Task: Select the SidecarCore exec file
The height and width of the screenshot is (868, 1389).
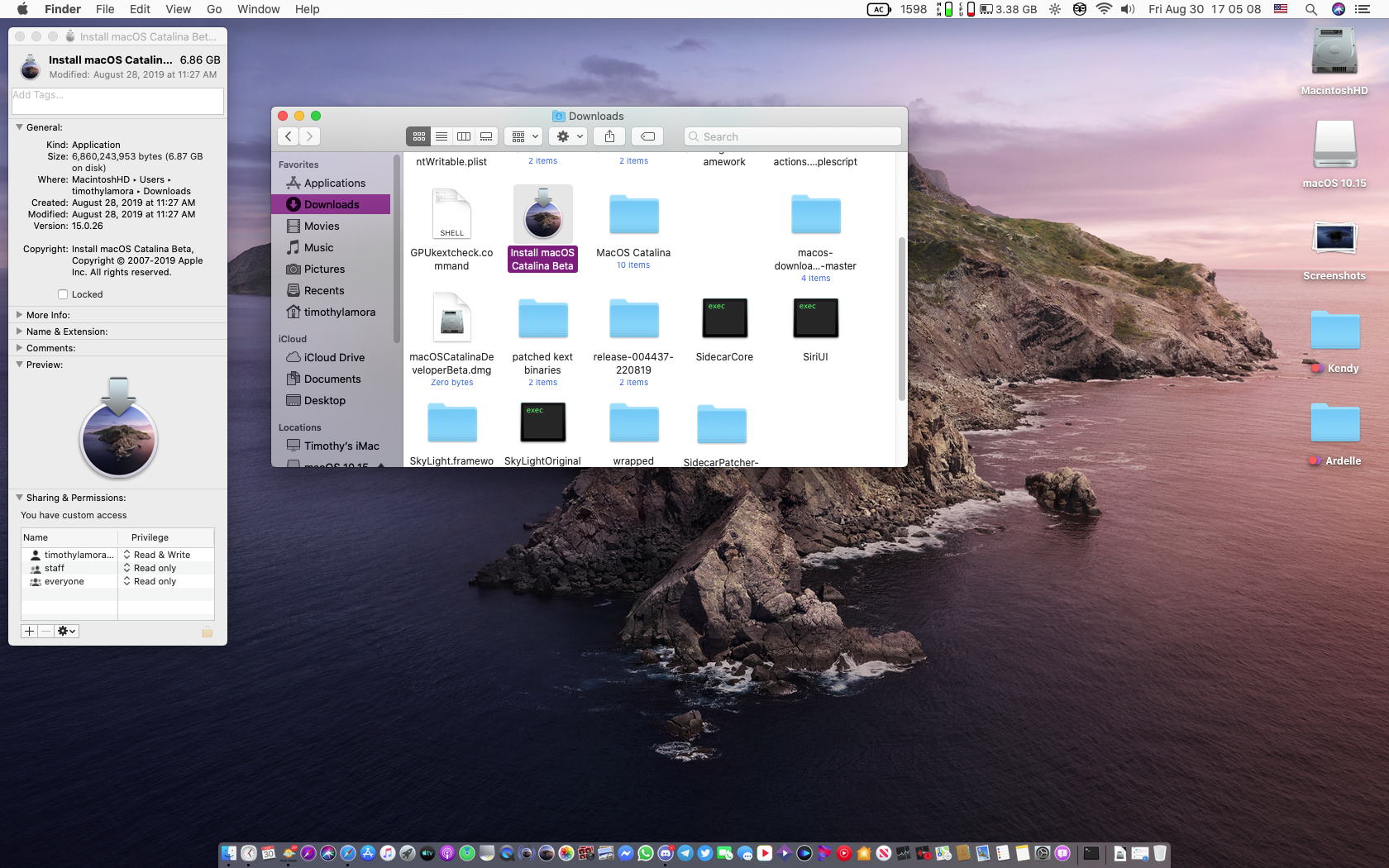Action: pyautogui.click(x=724, y=318)
